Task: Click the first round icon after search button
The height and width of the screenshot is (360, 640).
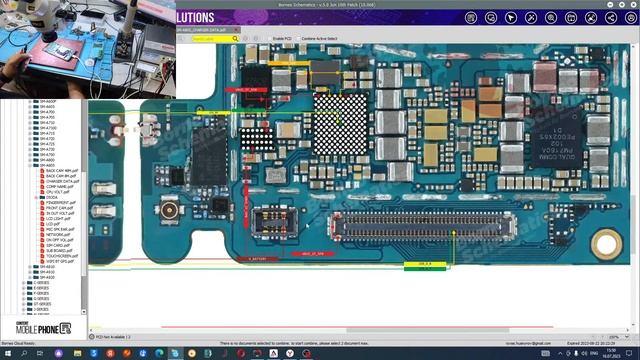Action: [246, 39]
